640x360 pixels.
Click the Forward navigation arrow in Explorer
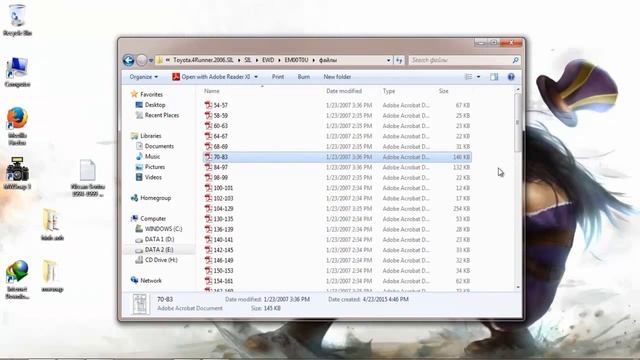(141, 60)
